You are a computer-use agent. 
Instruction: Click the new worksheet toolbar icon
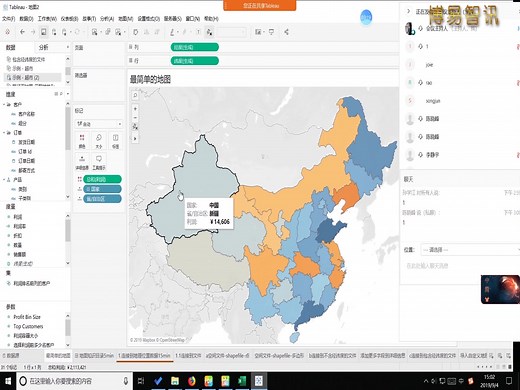coord(95,32)
